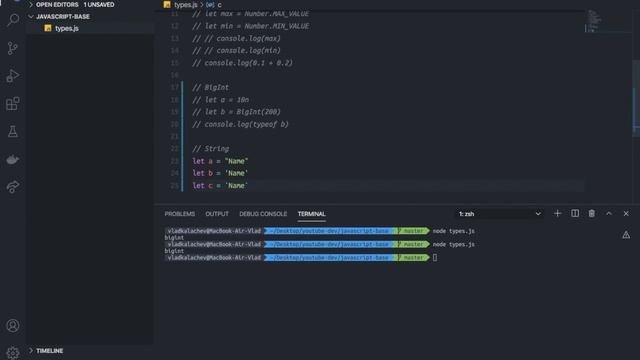Screen dimensions: 640x360
Task: Select the Terminal tab
Action: (311, 214)
